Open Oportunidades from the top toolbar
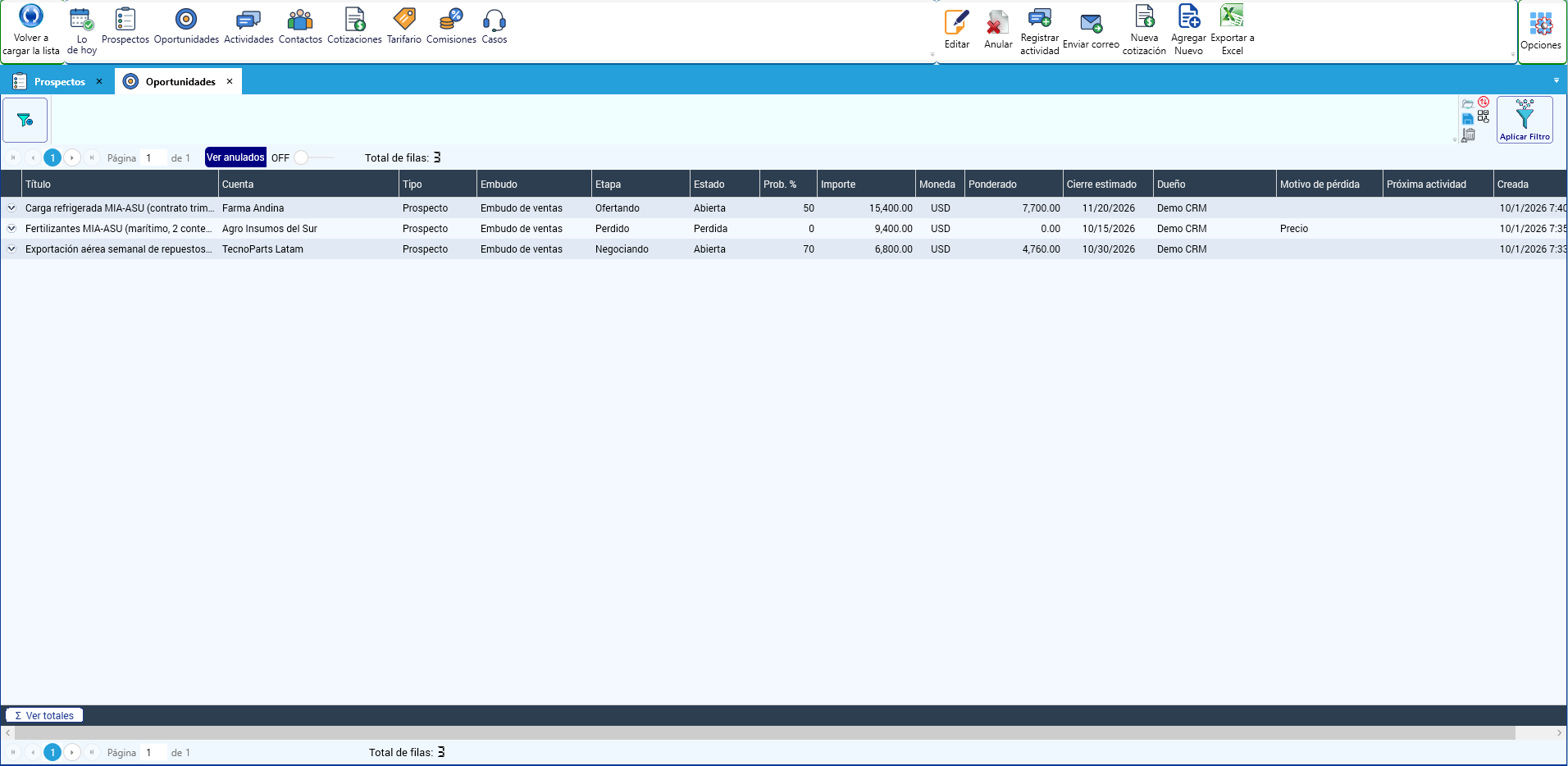 [x=186, y=26]
